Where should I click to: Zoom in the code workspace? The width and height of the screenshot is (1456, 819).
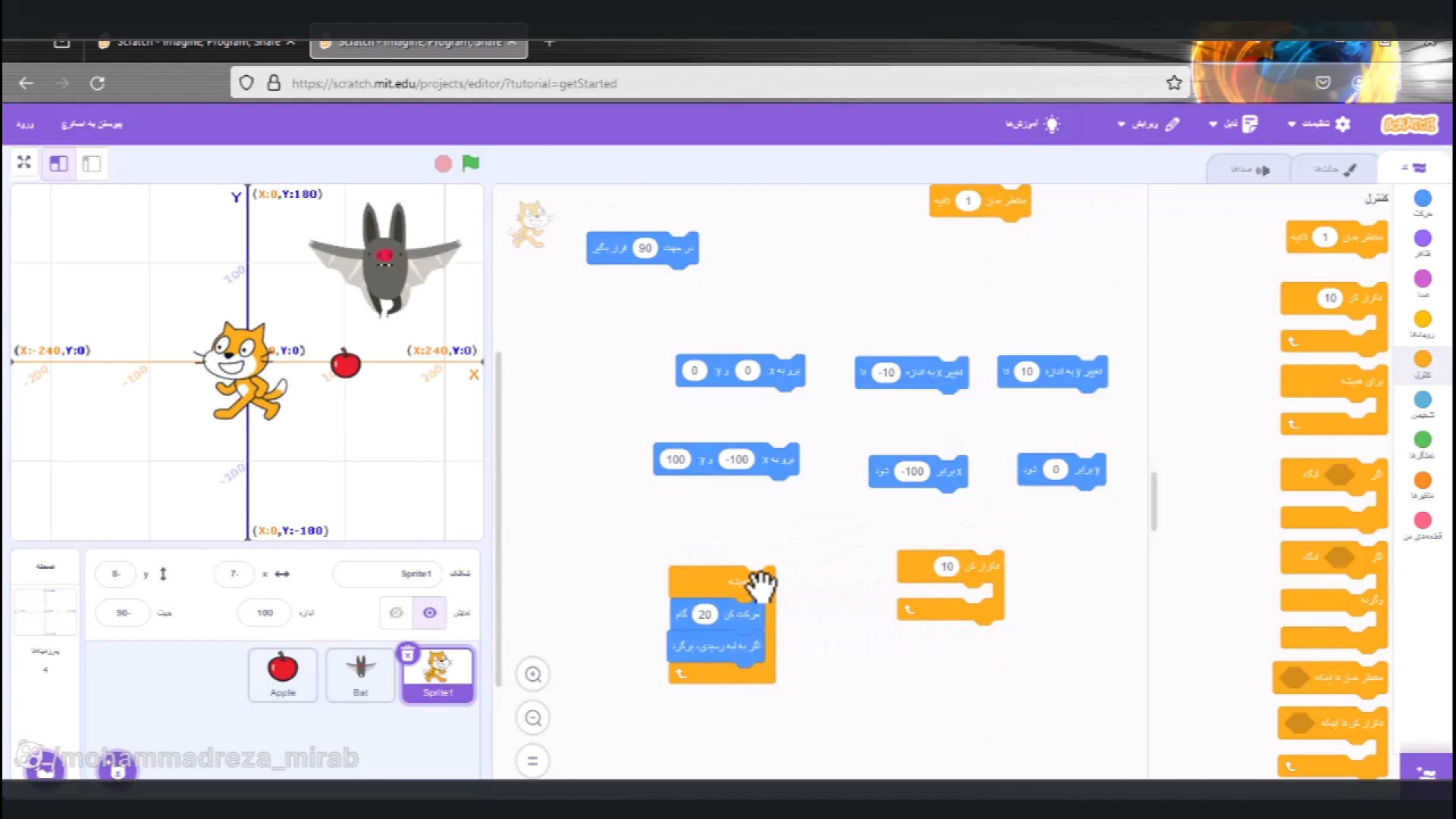533,675
